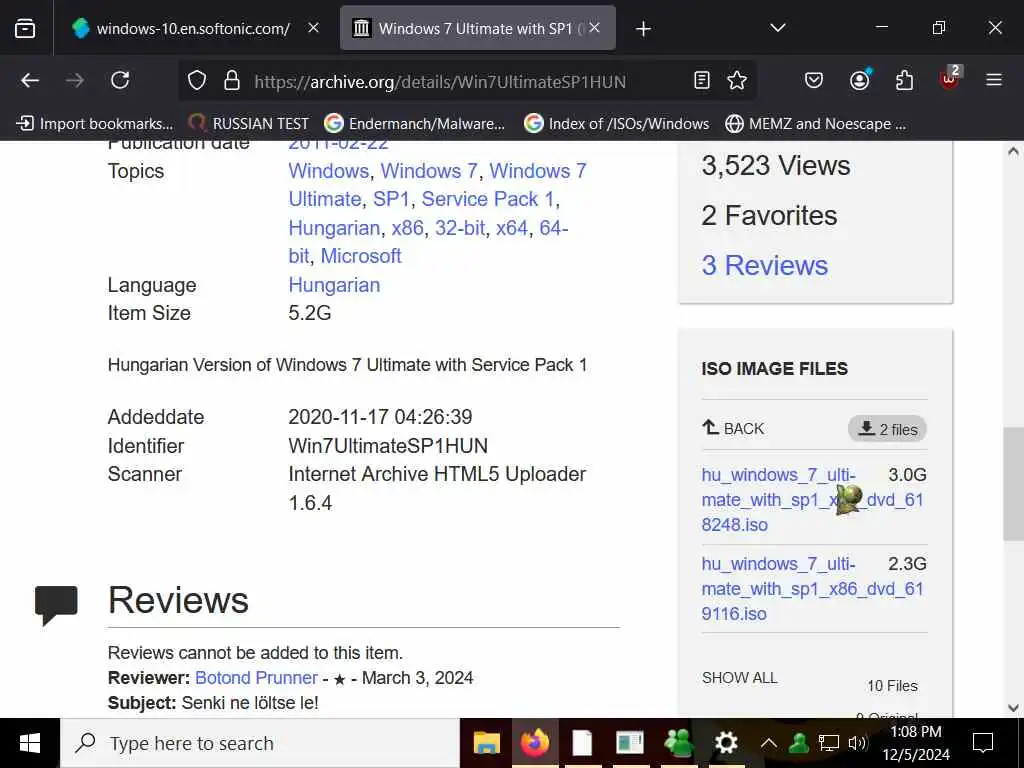Image resolution: width=1024 pixels, height=768 pixels.
Task: Open network tray icon
Action: (829, 743)
